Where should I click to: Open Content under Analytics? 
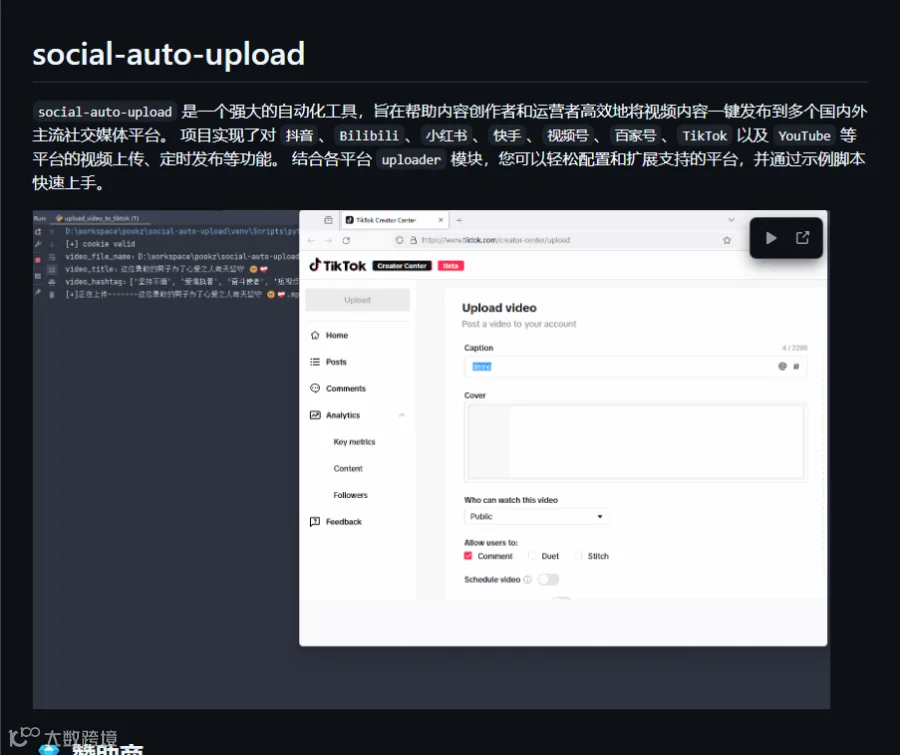pyautogui.click(x=348, y=469)
